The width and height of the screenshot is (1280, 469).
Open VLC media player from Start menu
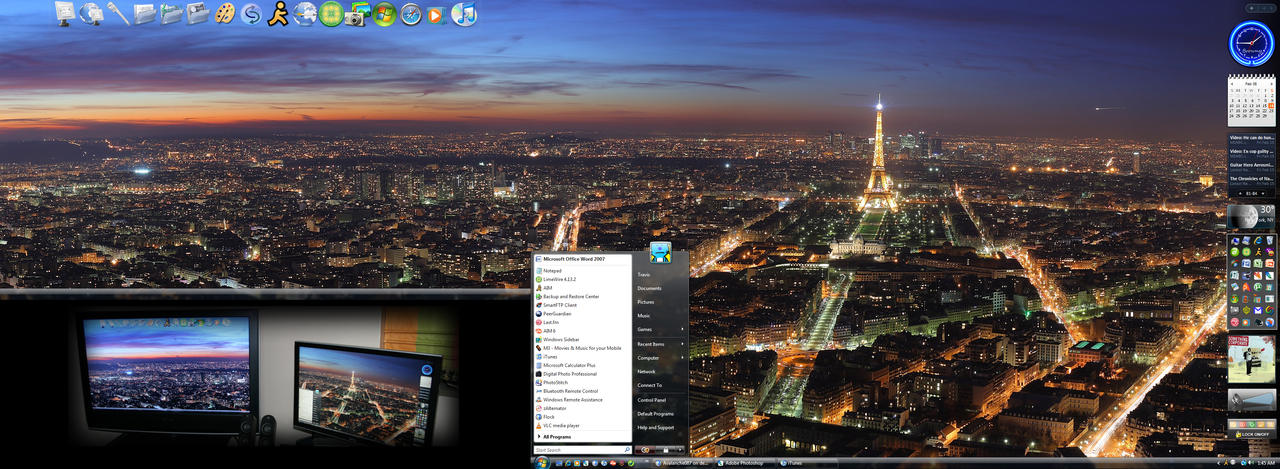(x=583, y=425)
